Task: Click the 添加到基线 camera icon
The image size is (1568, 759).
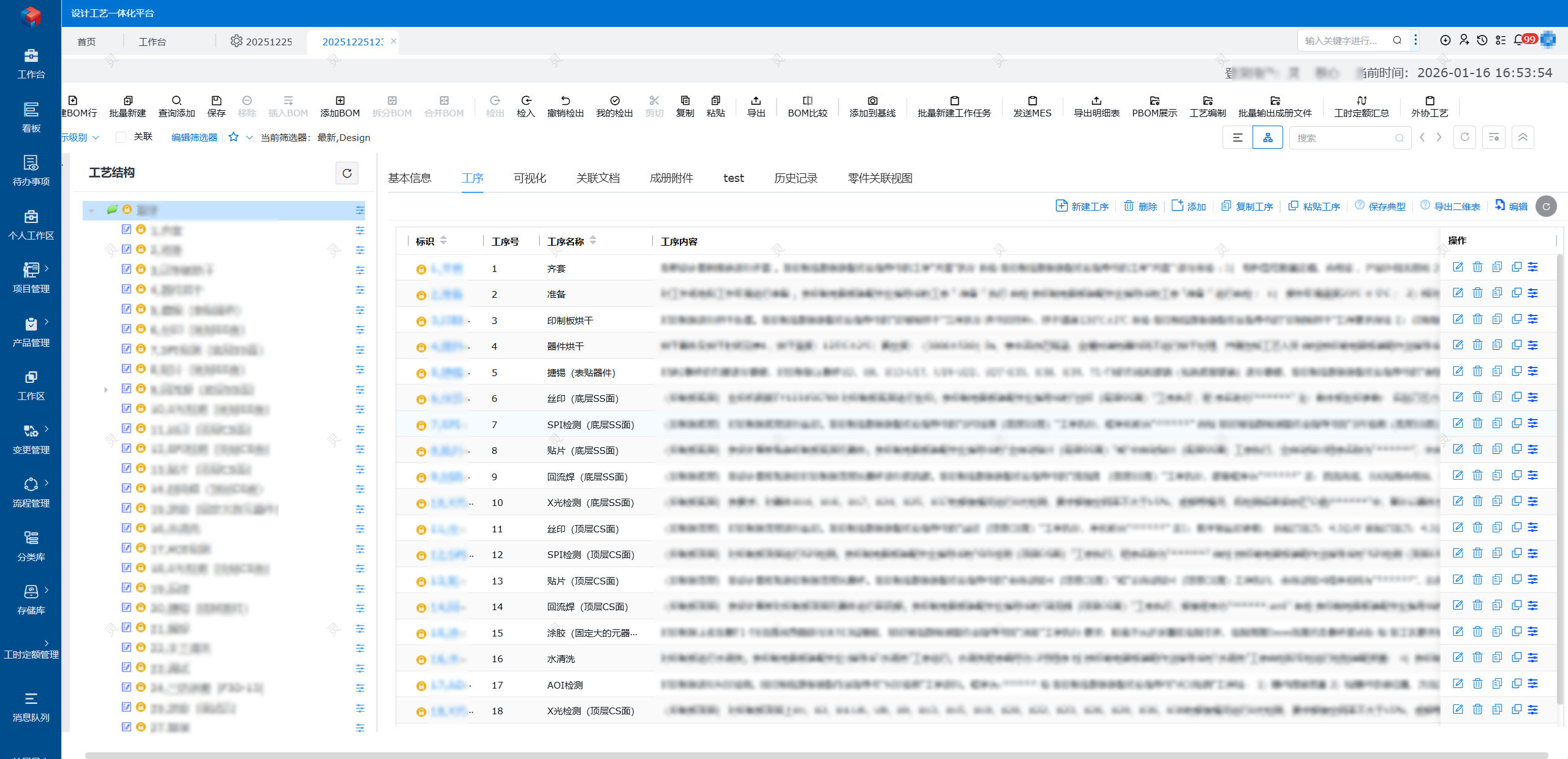Action: click(x=872, y=101)
